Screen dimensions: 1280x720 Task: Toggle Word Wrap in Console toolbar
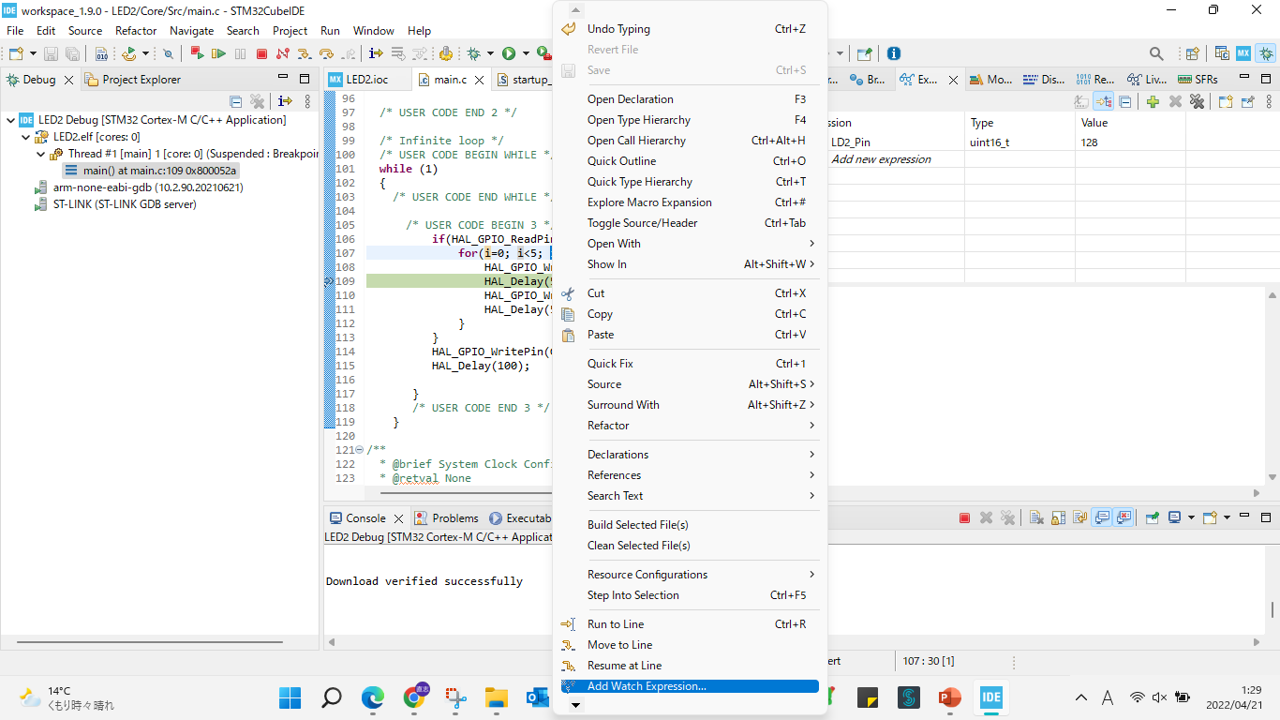pyautogui.click(x=1080, y=518)
